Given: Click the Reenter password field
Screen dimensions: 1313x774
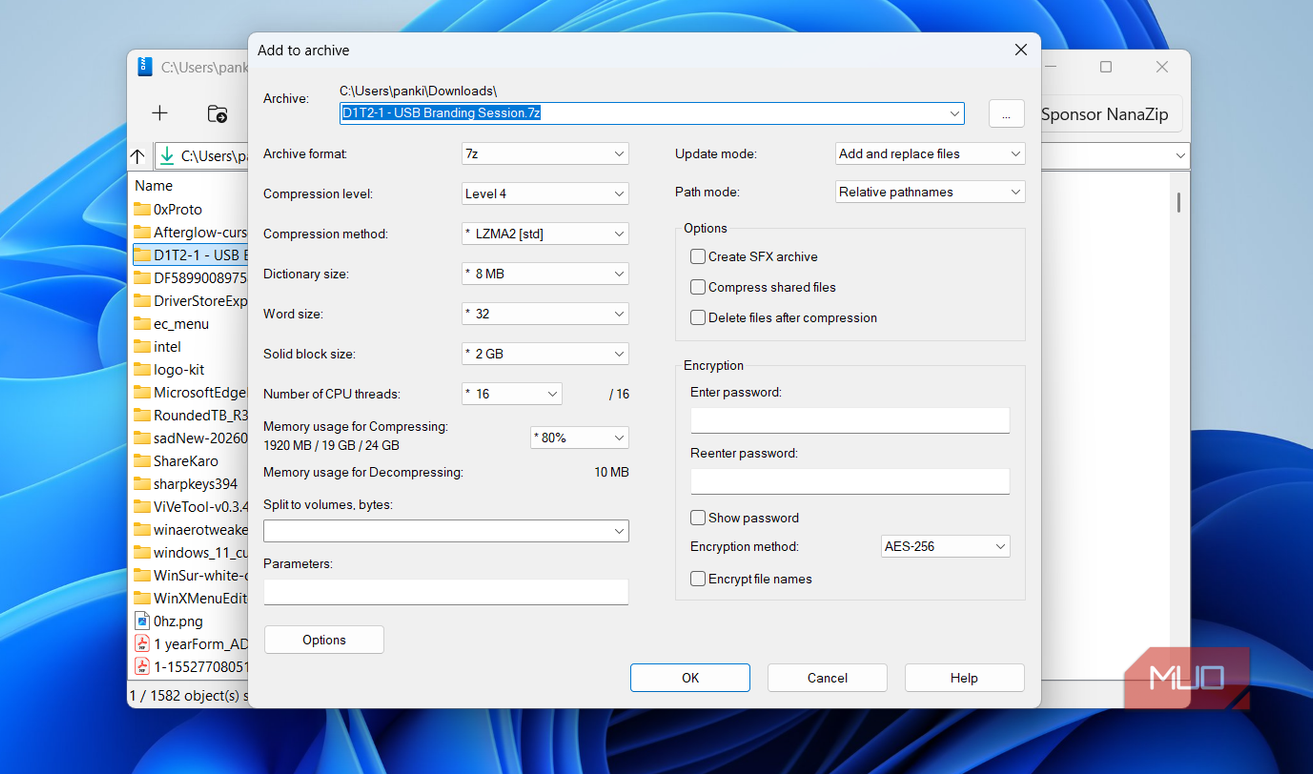Looking at the screenshot, I should [850, 481].
